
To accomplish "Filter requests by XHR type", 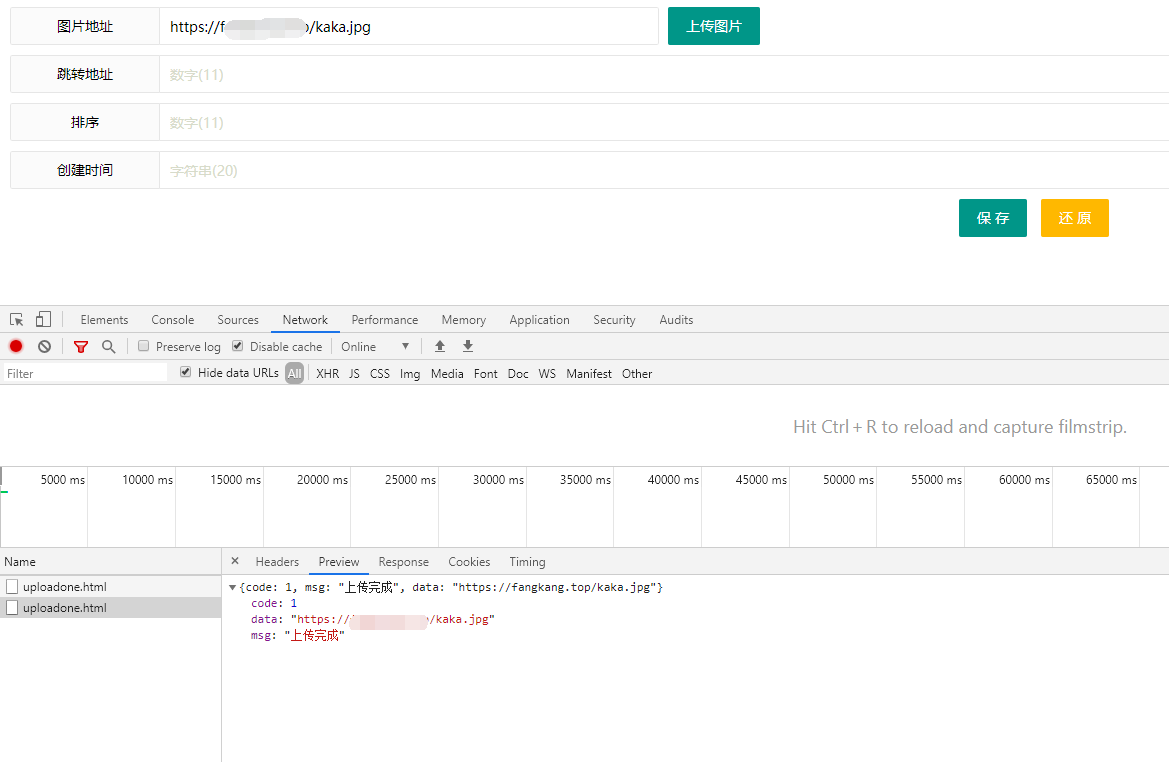I will pyautogui.click(x=327, y=374).
